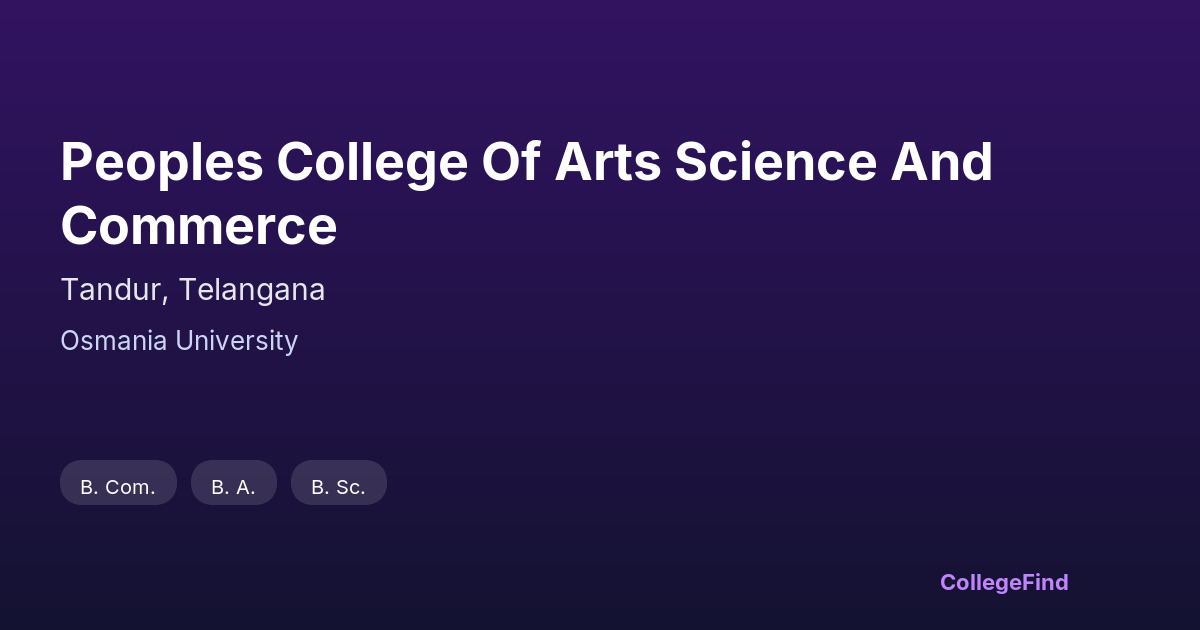Click the 'College' part of the CollegeFind logo
This screenshot has width=1200, height=630.
[x=982, y=582]
